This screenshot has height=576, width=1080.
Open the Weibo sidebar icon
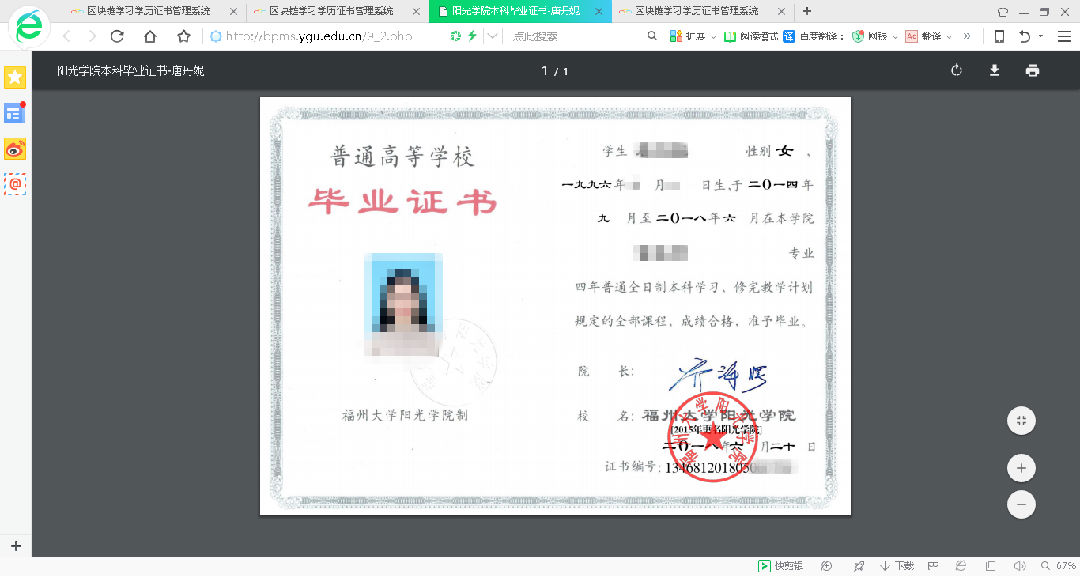(15, 150)
